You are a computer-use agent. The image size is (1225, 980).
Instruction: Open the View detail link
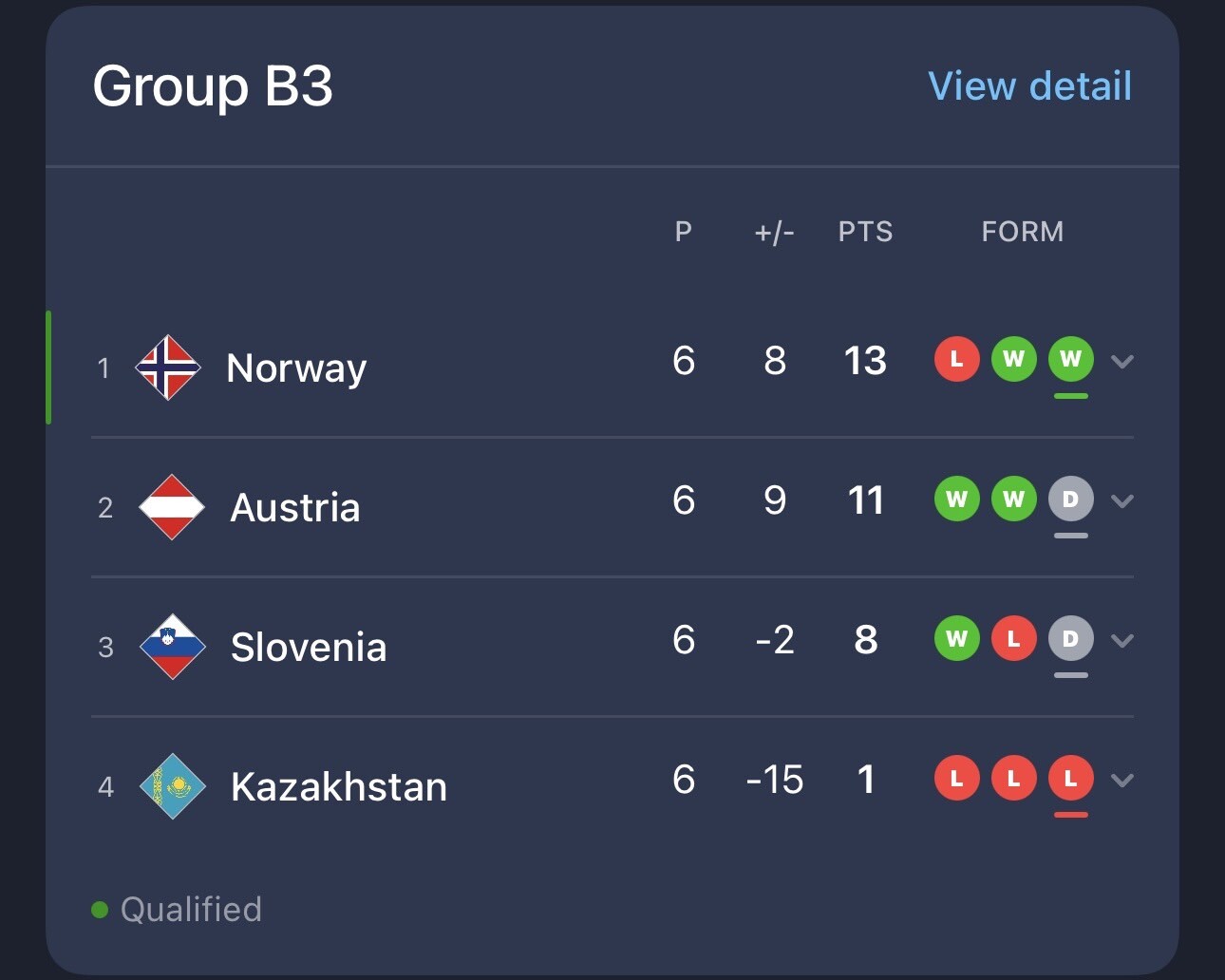click(x=1029, y=86)
